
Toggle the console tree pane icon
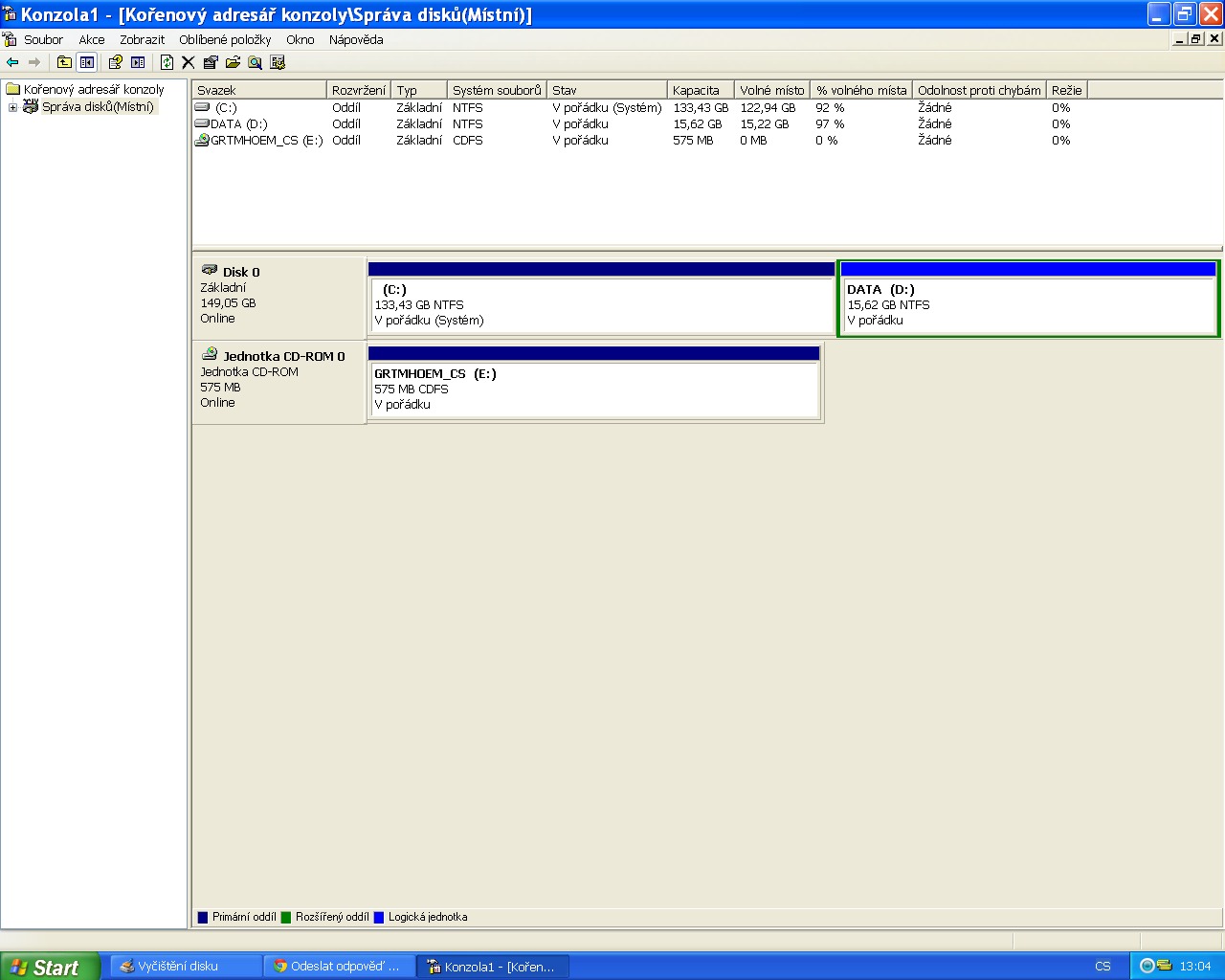(86, 62)
